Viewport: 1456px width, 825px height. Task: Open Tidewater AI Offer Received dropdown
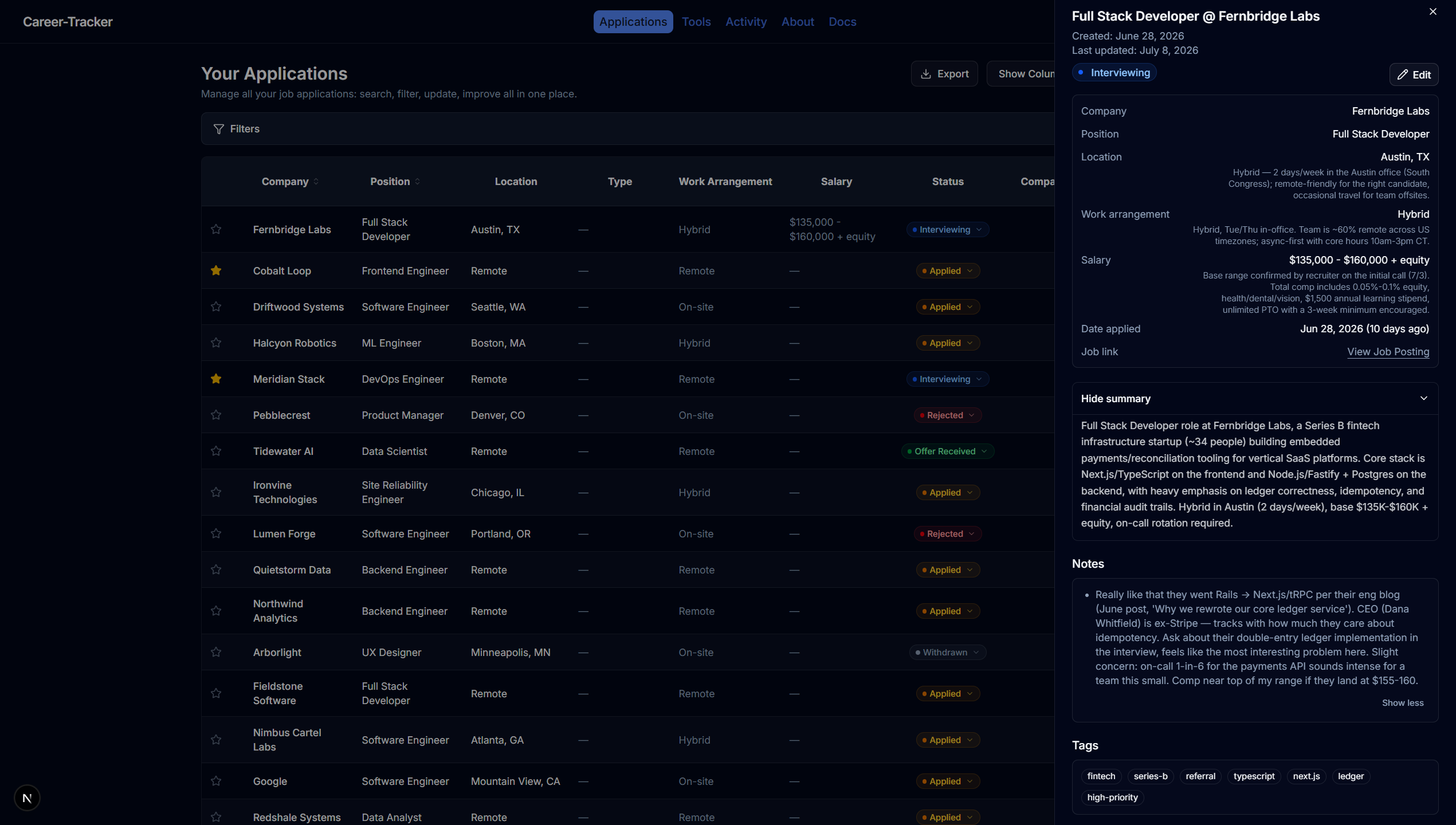click(947, 451)
